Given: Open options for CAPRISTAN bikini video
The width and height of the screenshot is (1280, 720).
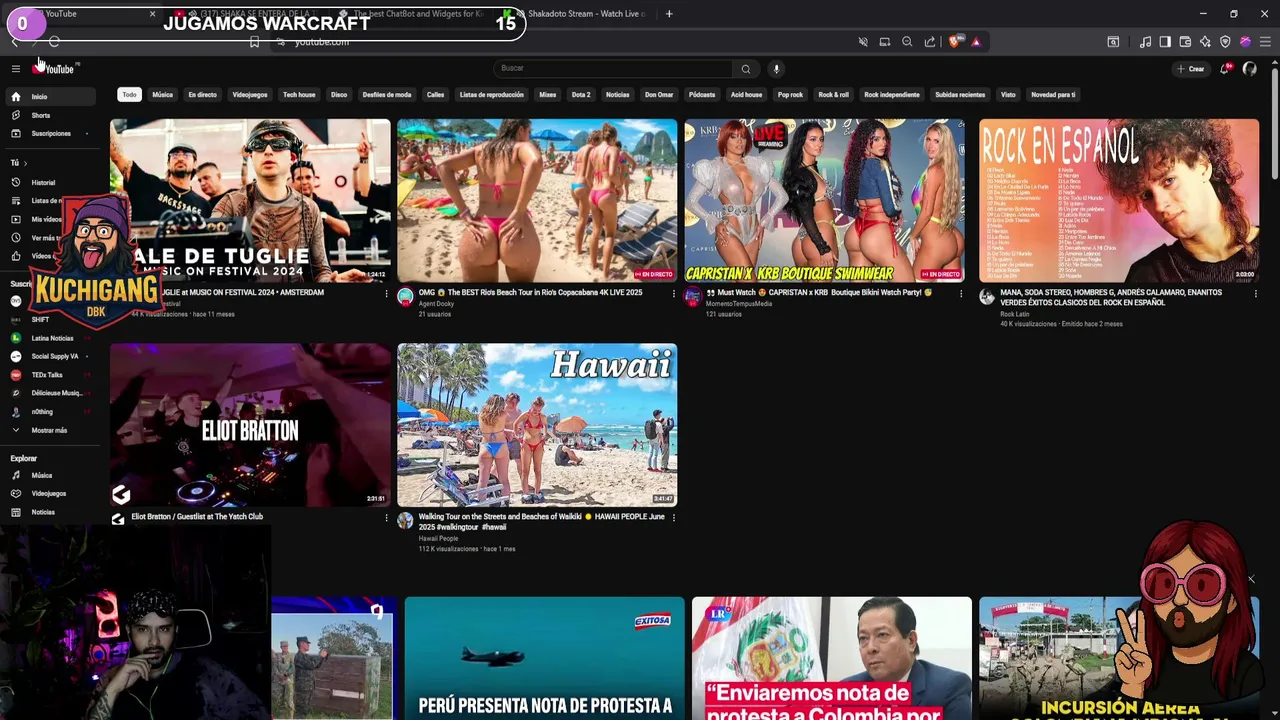Looking at the screenshot, I should pos(961,294).
